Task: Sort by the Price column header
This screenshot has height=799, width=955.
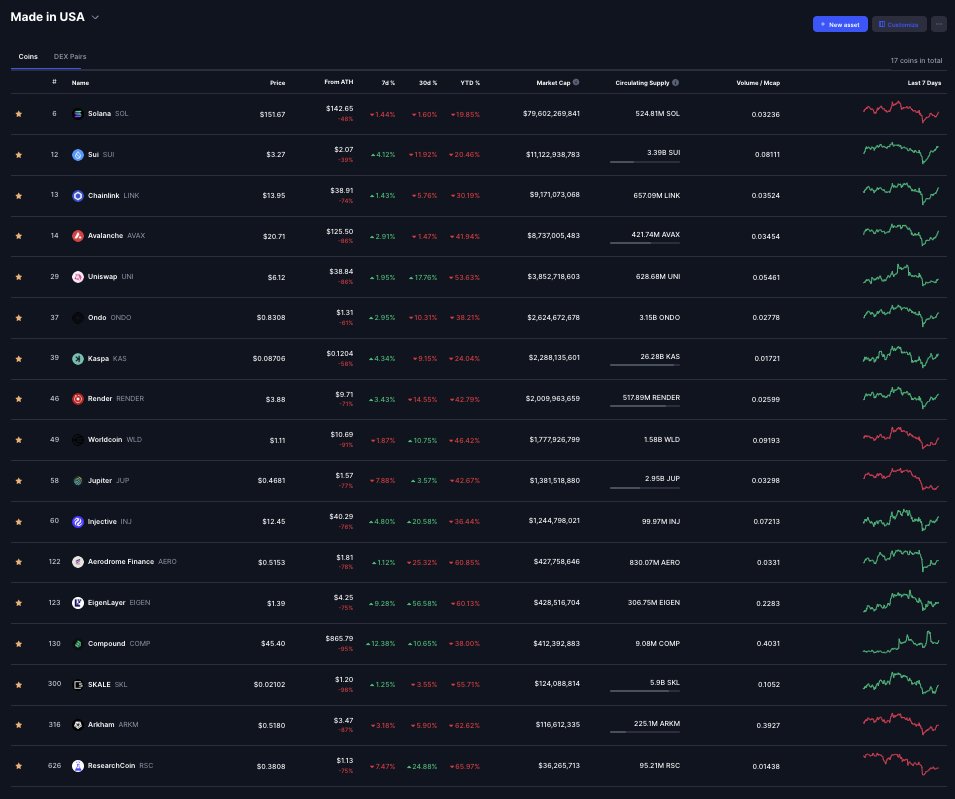Action: pos(278,83)
